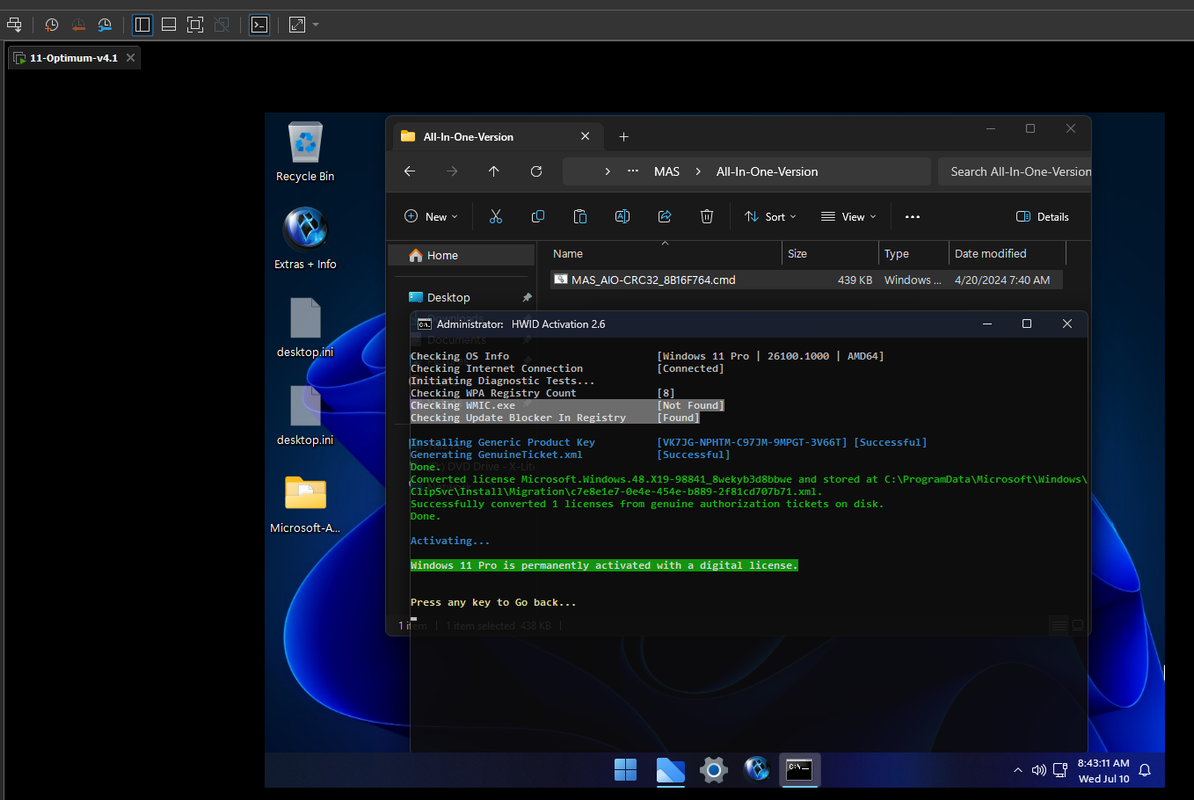Viewport: 1194px width, 800px height.
Task: Click the Rename icon in Explorer toolbar
Action: coord(622,216)
